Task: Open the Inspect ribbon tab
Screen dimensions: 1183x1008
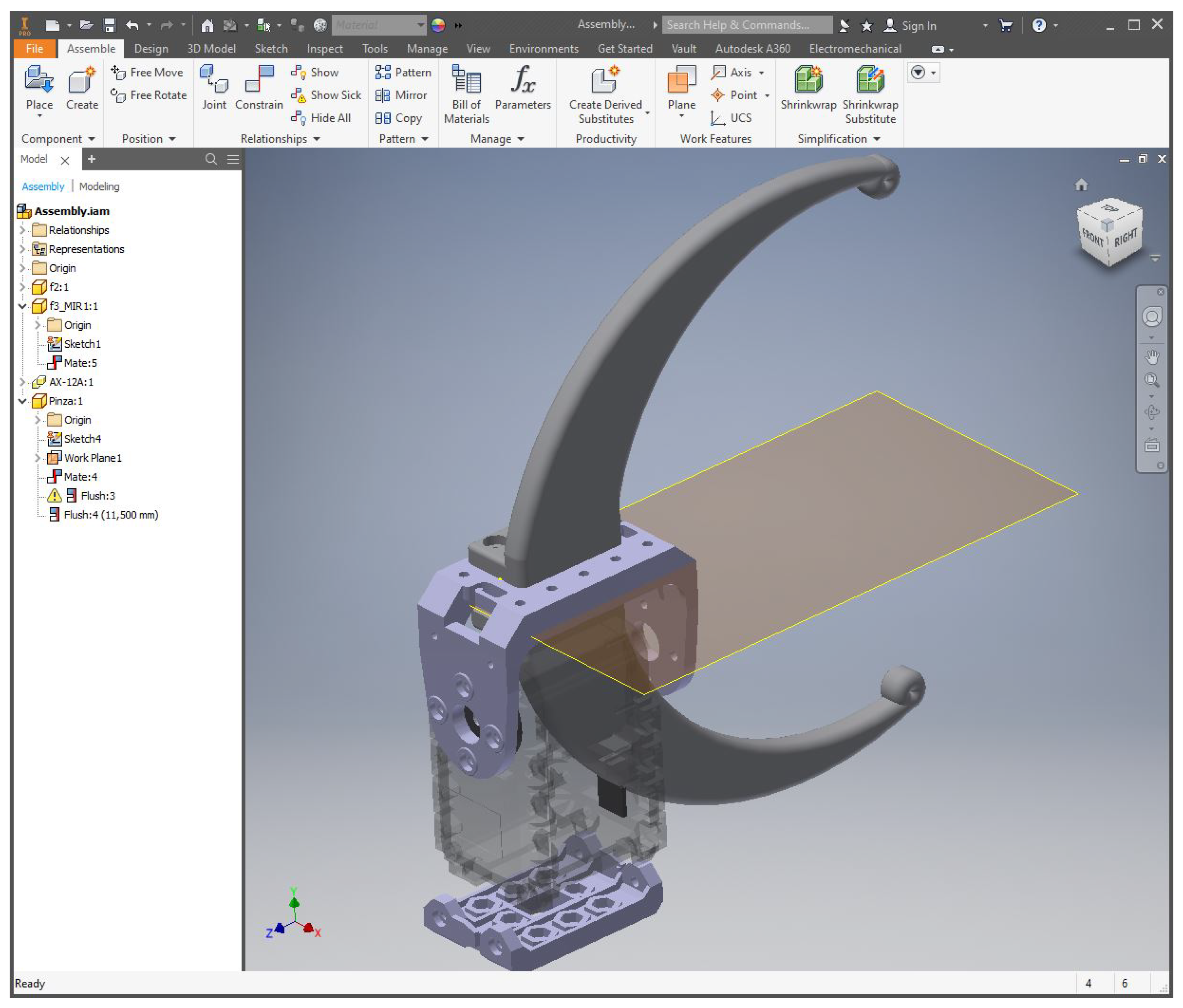Action: tap(324, 49)
